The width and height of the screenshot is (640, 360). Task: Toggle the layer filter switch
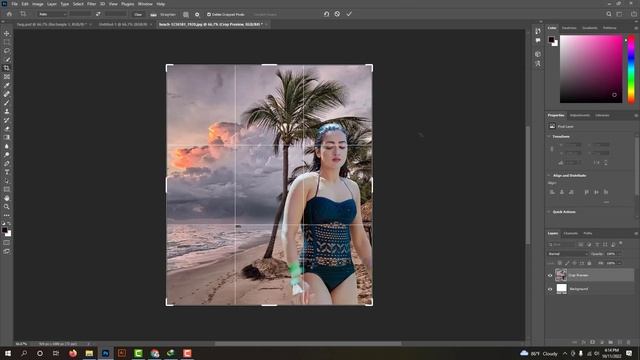(x=621, y=244)
